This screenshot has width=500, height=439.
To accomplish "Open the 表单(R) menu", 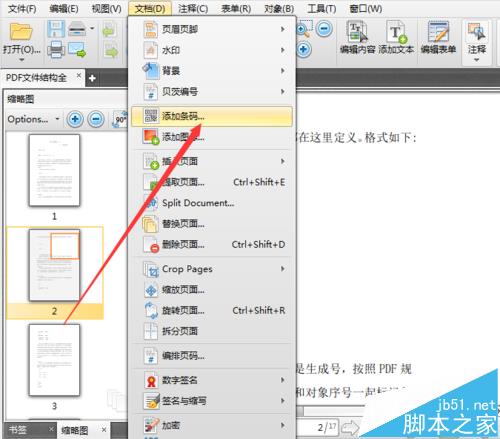I will tap(236, 9).
